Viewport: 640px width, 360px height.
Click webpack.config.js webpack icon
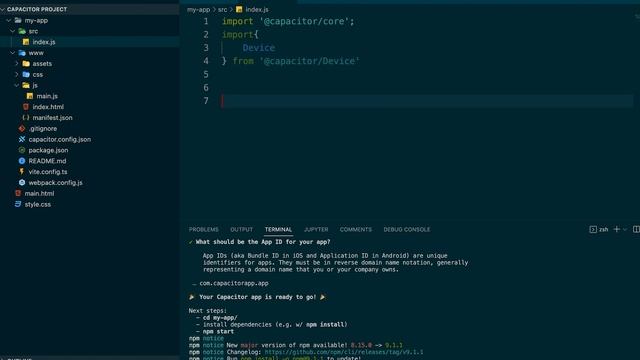click(x=22, y=182)
